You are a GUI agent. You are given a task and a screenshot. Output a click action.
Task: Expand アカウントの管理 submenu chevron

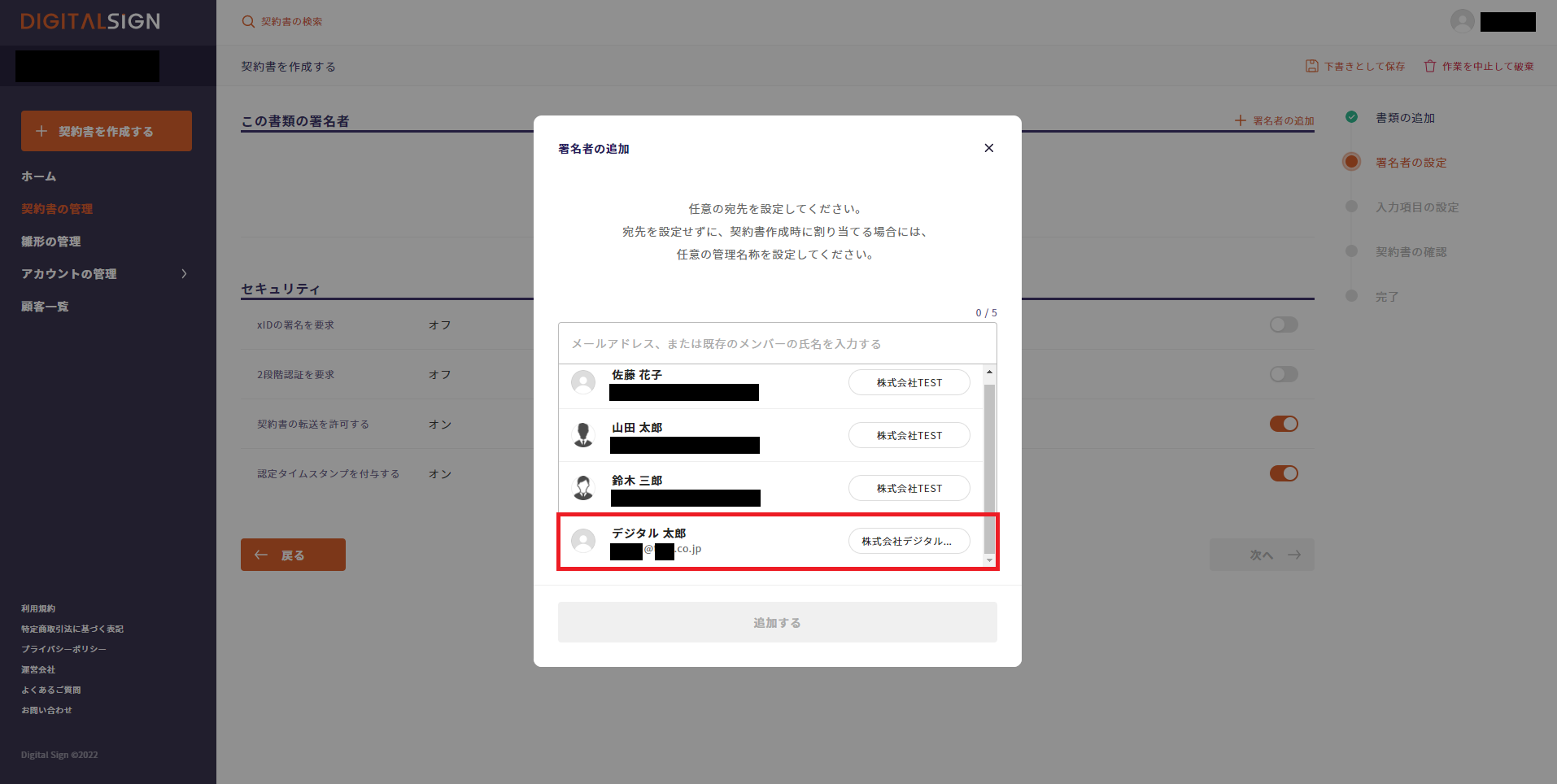(x=185, y=274)
